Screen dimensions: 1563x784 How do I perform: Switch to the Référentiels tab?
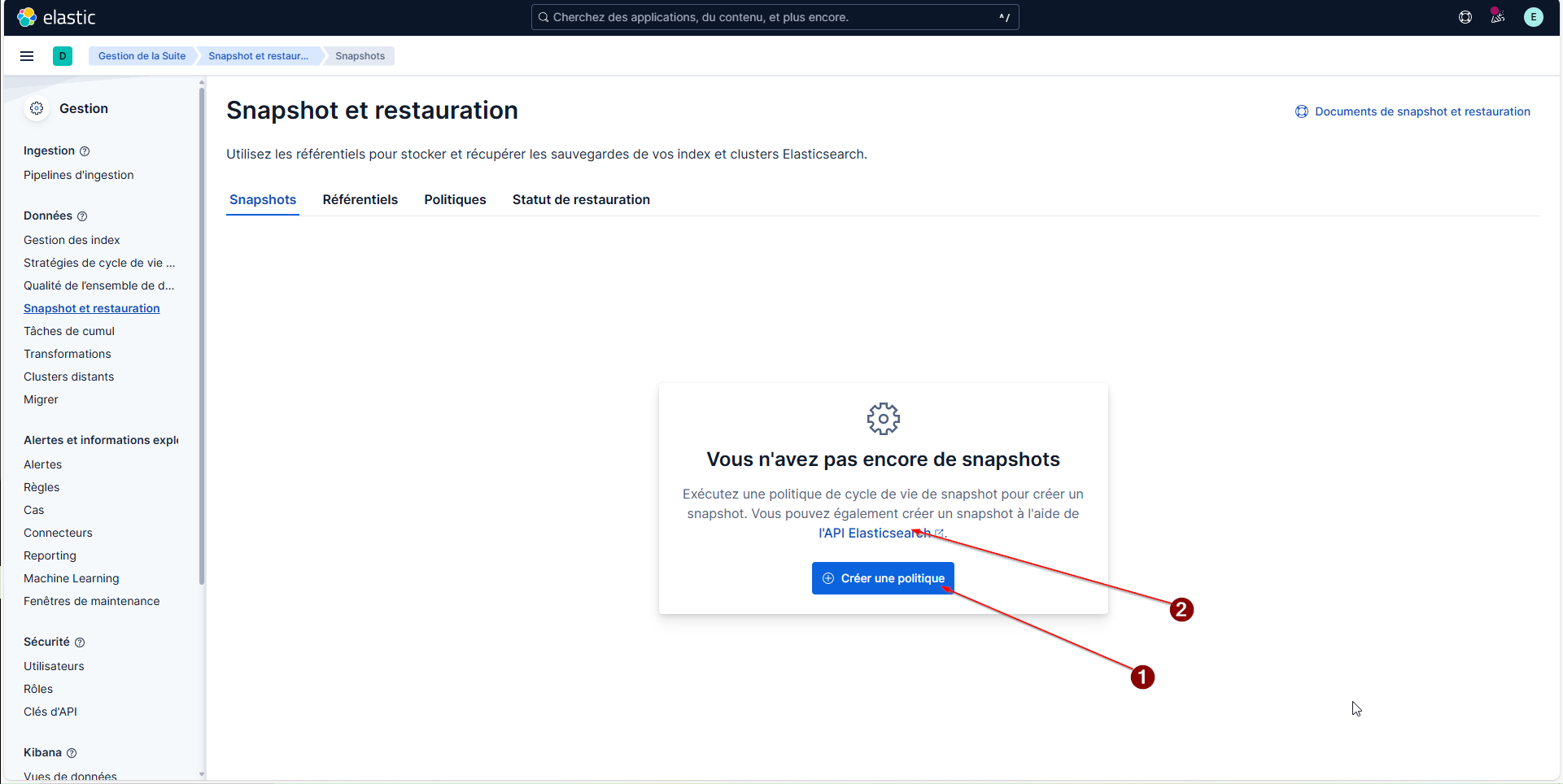pos(360,200)
